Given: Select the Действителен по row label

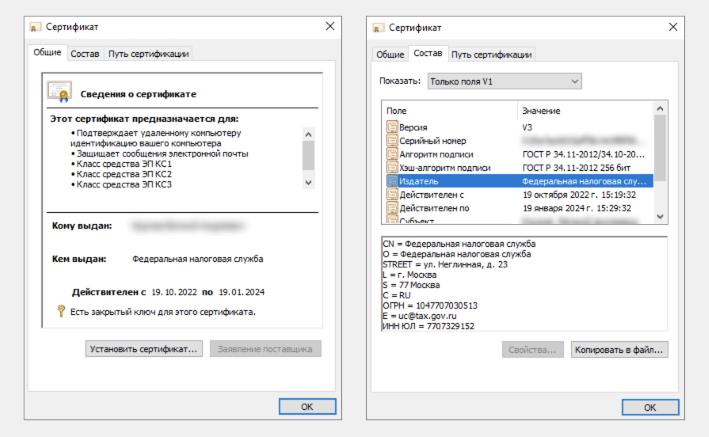Looking at the screenshot, I should (x=434, y=208).
